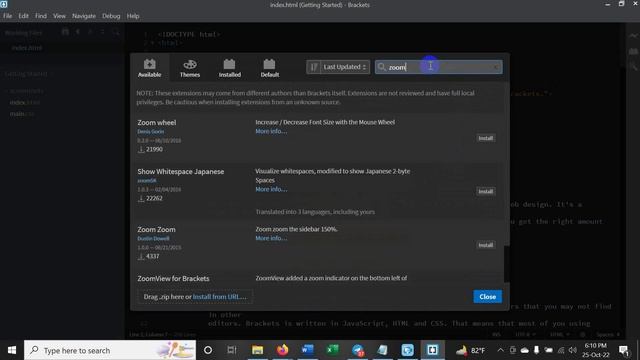Open the Navigate menu

coord(84,16)
